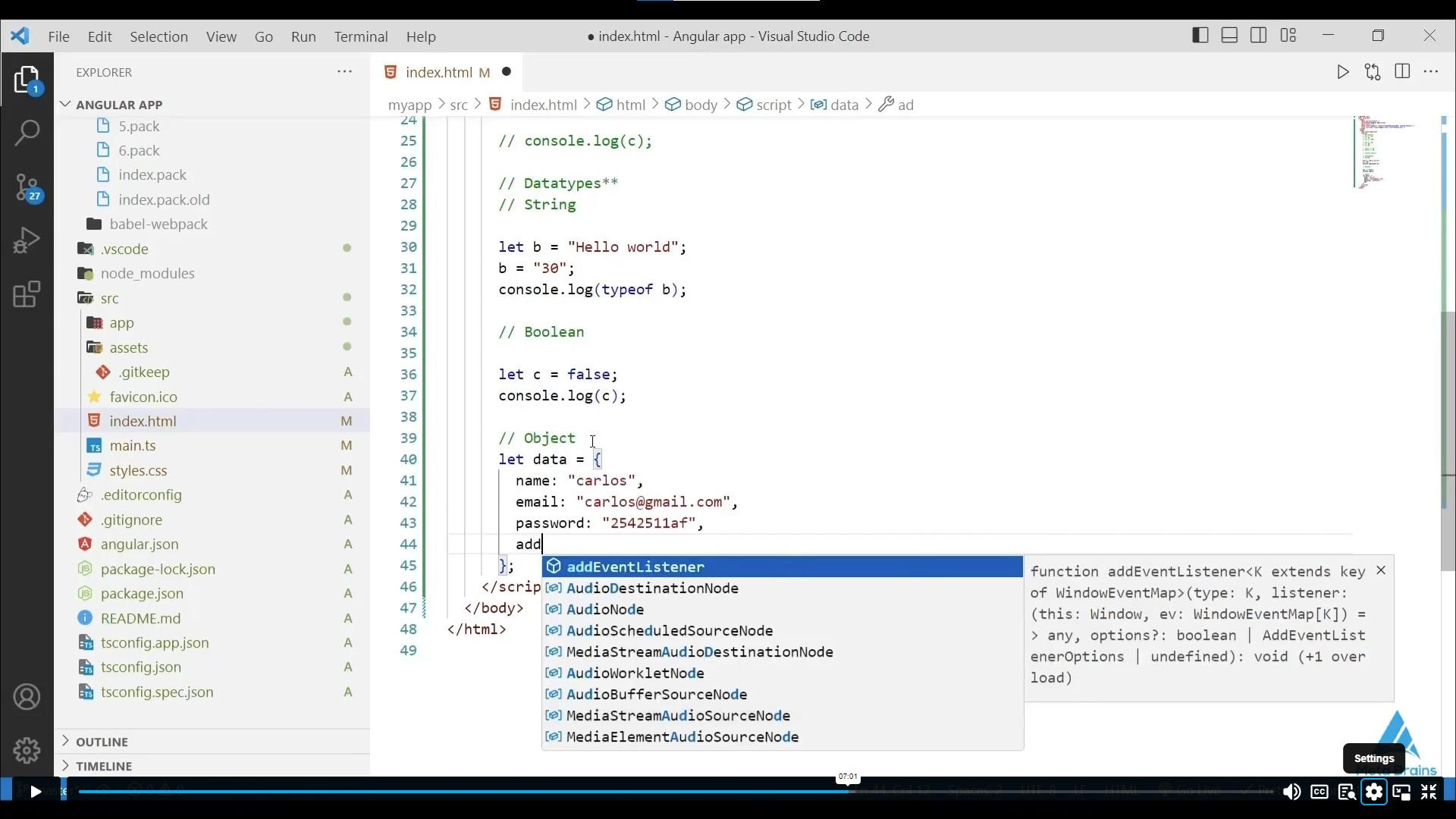The image size is (1456, 819).
Task: Toggle the primary side bar layout icon
Action: pyautogui.click(x=1200, y=35)
